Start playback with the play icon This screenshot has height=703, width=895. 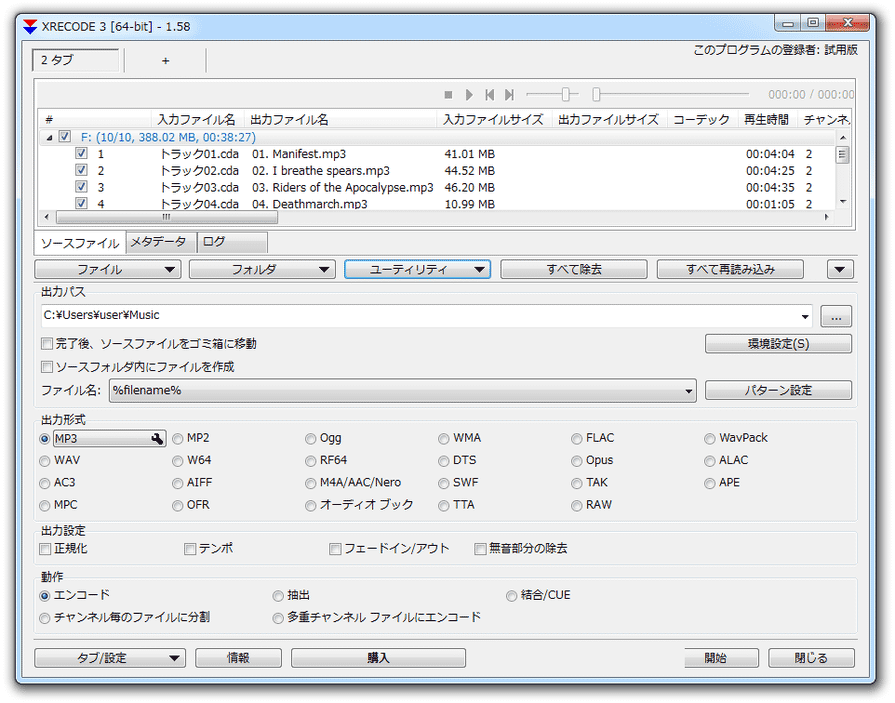point(469,95)
